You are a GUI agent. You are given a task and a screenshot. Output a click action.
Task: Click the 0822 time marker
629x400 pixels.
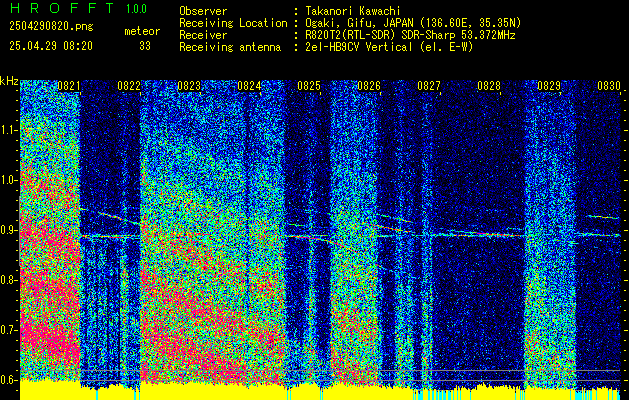129,85
